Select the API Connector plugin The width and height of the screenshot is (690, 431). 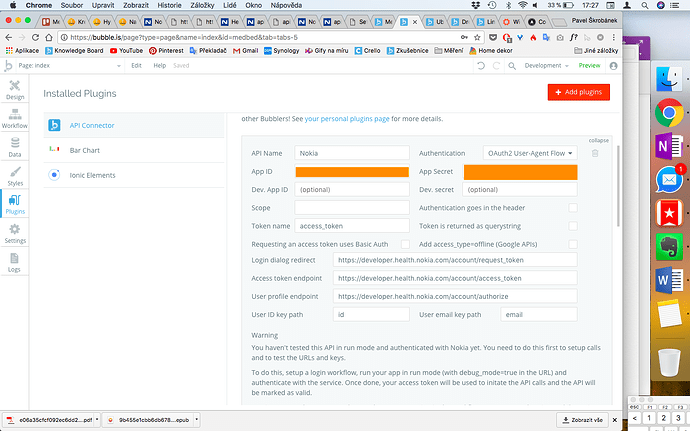134,125
